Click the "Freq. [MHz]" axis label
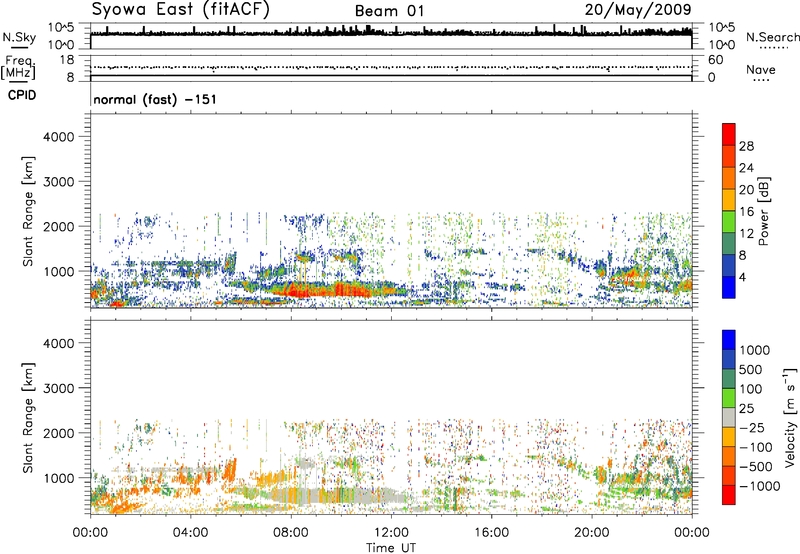The width and height of the screenshot is (800, 554). (x=19, y=67)
